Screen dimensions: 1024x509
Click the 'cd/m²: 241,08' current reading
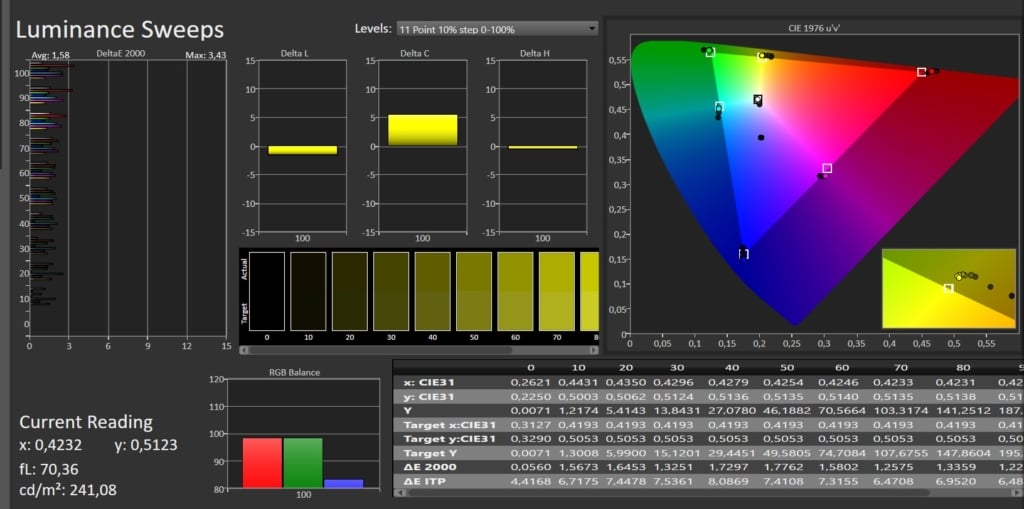68,490
